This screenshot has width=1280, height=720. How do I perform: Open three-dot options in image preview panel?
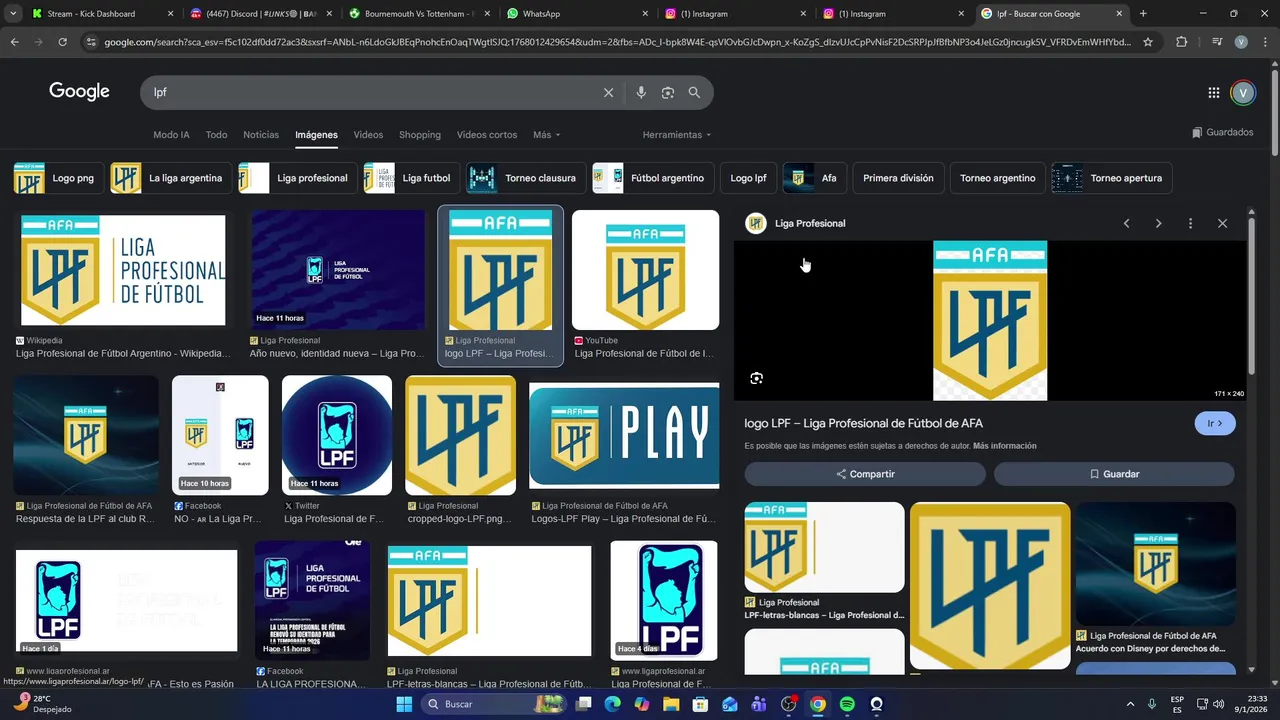[x=1190, y=223]
